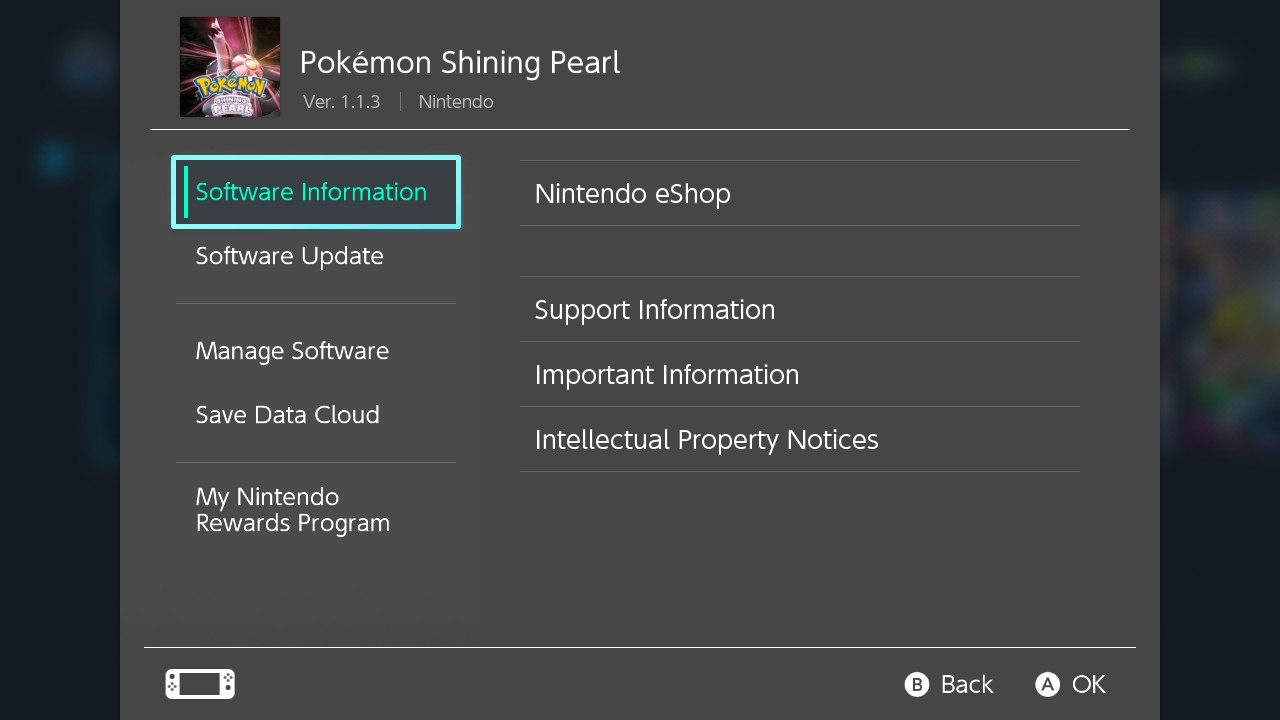The image size is (1280, 720).
Task: Open Save Data Cloud settings
Action: coord(288,415)
